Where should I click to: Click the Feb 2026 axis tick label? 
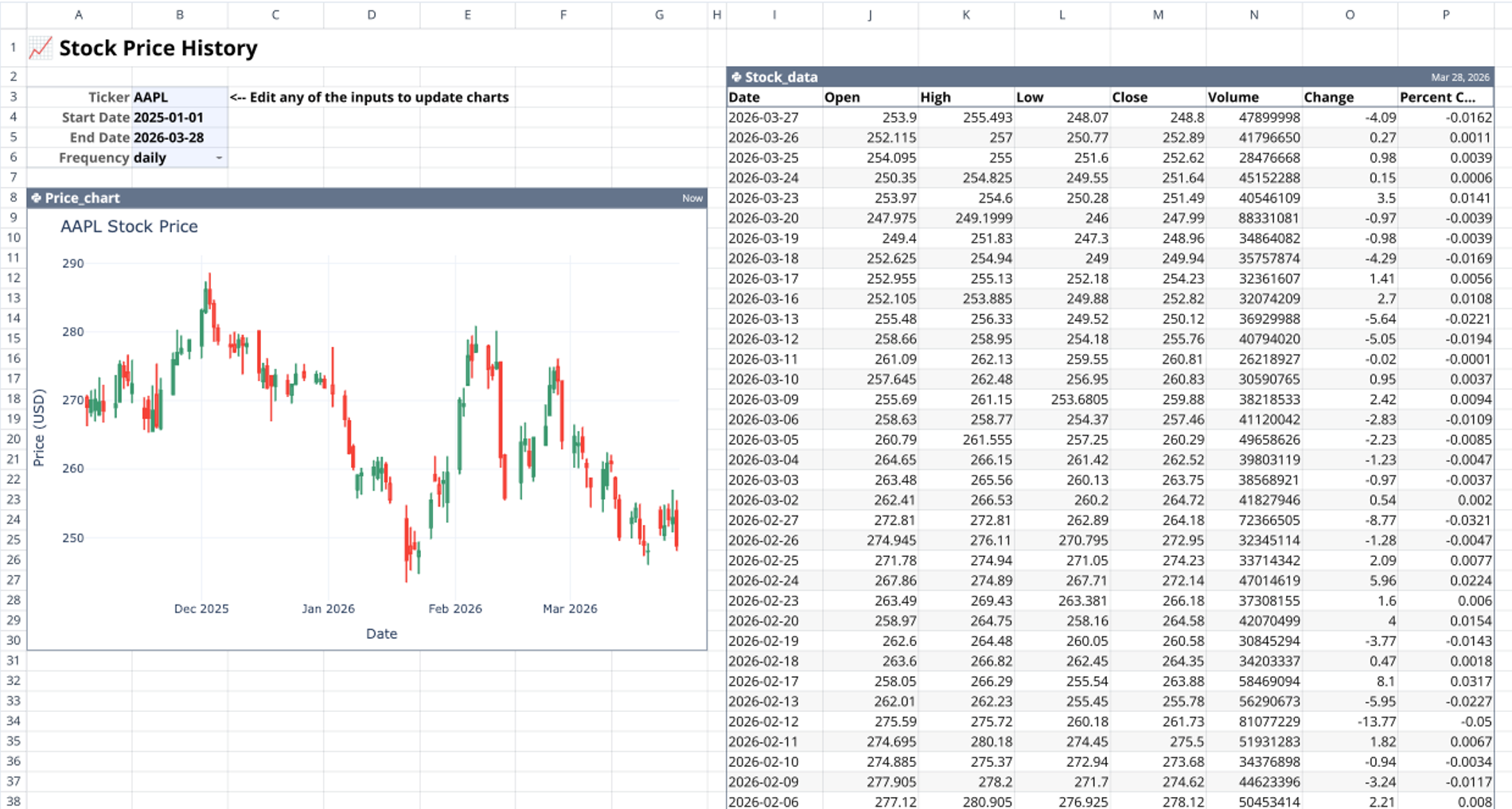(x=455, y=609)
